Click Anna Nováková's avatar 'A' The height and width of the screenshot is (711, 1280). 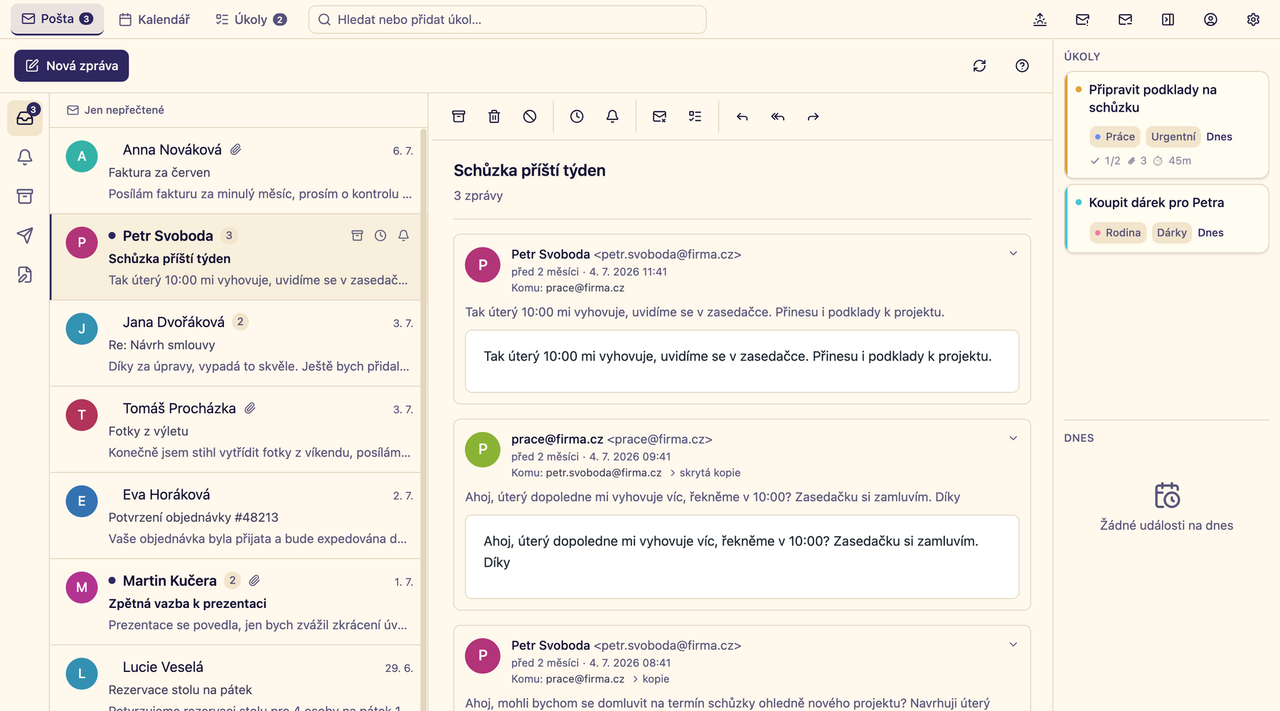(82, 156)
